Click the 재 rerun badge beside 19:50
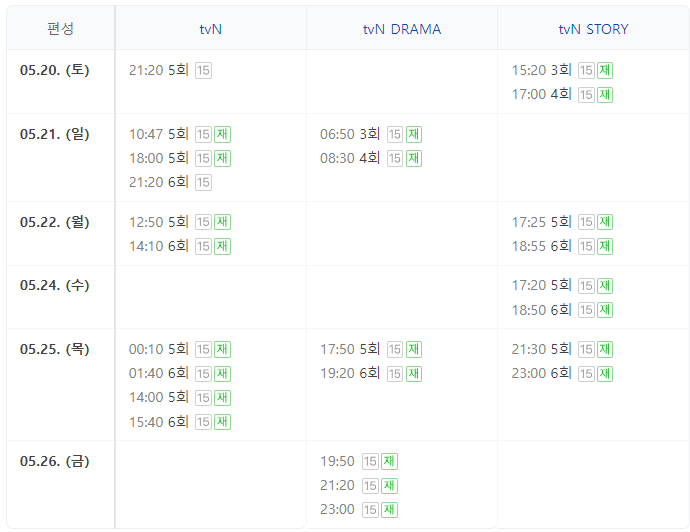This screenshot has height=532, width=690. 389,462
